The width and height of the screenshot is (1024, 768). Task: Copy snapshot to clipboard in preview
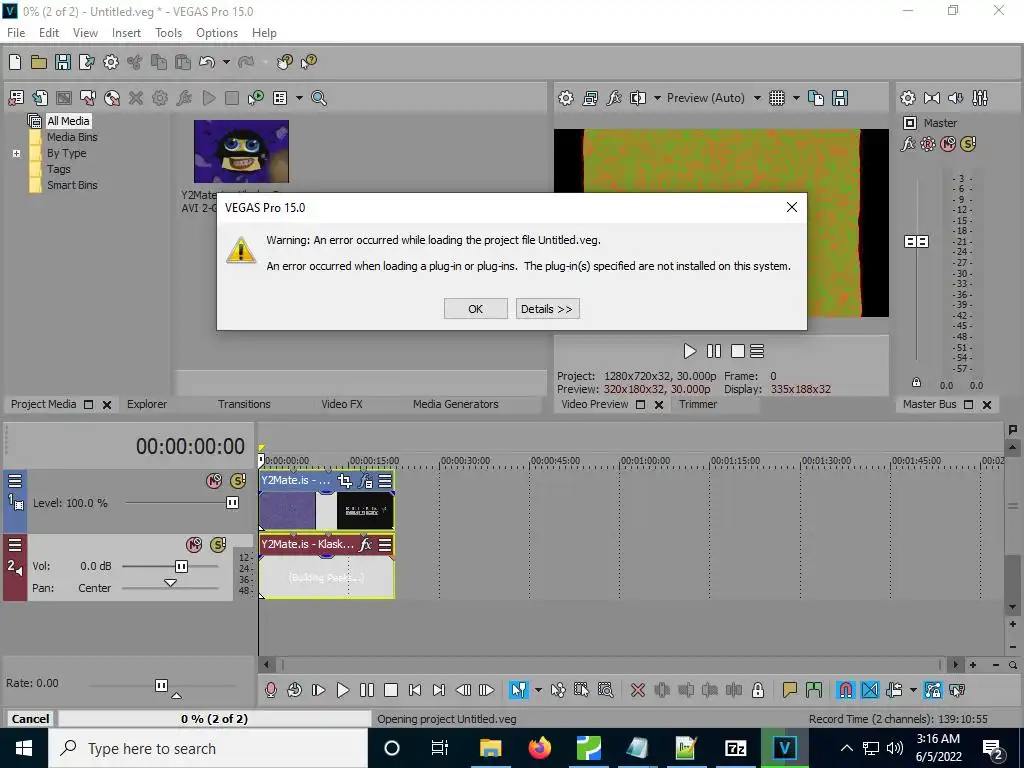816,98
